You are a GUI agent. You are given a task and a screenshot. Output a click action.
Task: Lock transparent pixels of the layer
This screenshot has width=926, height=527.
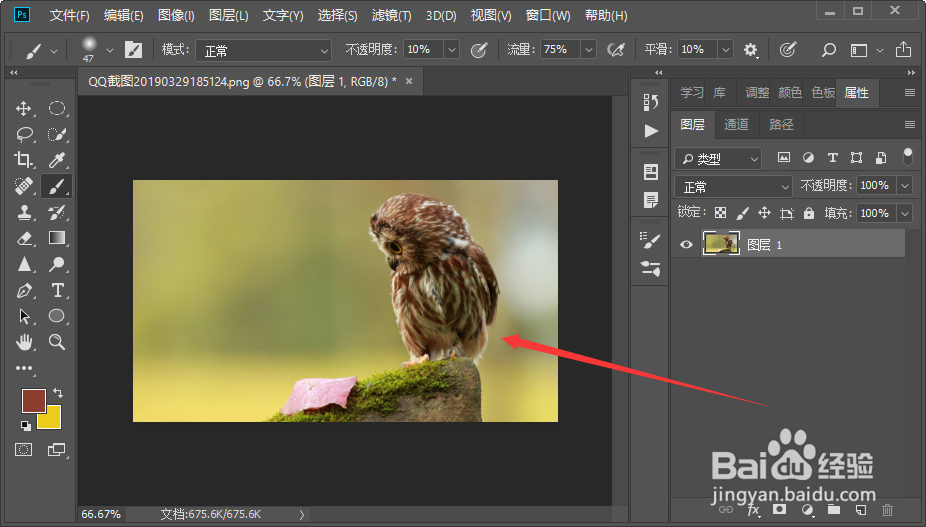click(720, 213)
